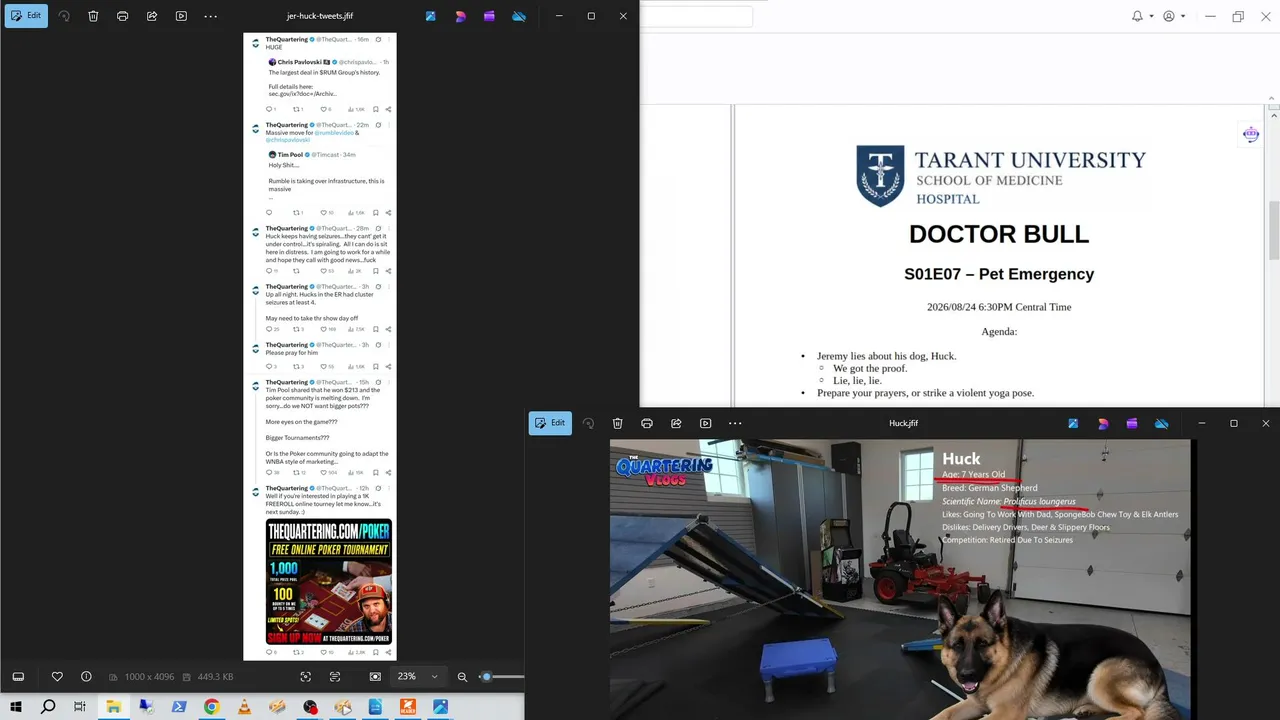This screenshot has width=1280, height=720.
Task: Click 'Jeremy lies about his dog, Huck.' bullet
Action: 886,356
